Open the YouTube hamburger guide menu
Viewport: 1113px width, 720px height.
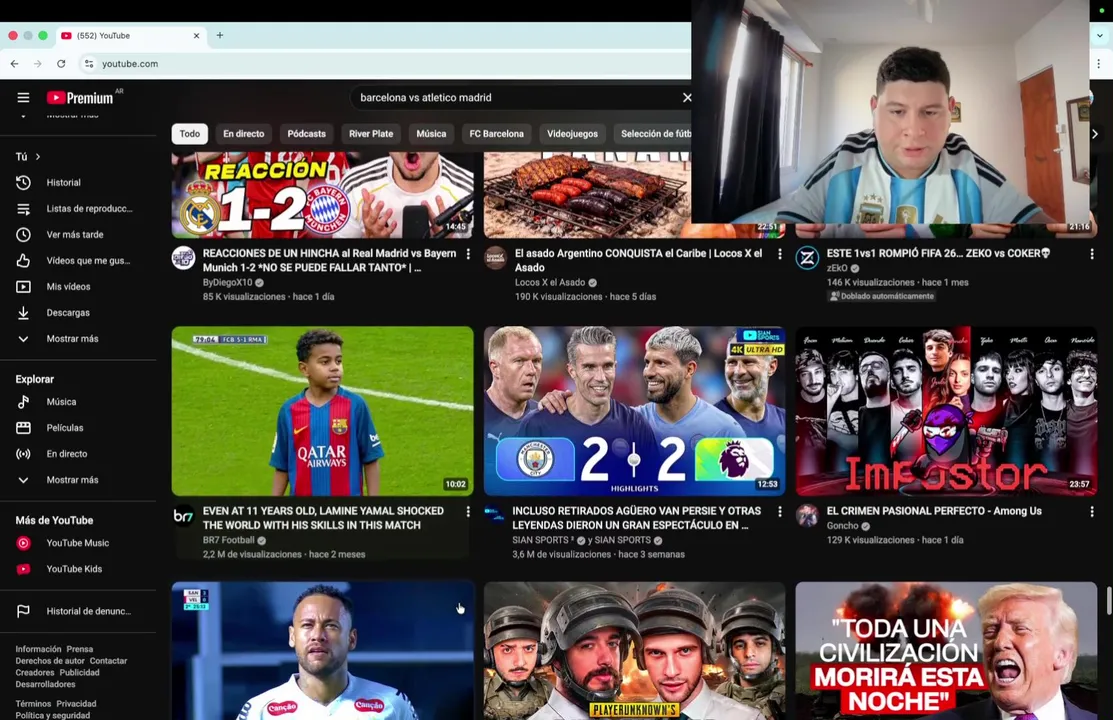[x=23, y=98]
